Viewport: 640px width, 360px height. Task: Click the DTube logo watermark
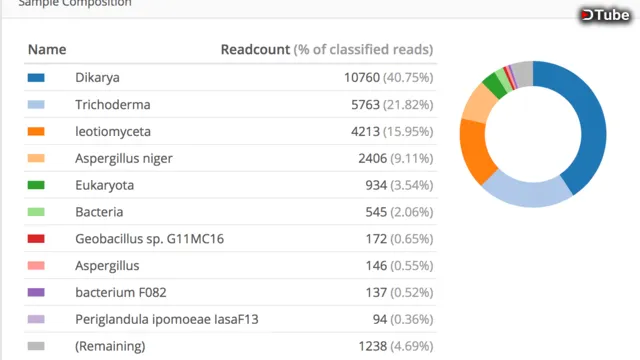(605, 15)
